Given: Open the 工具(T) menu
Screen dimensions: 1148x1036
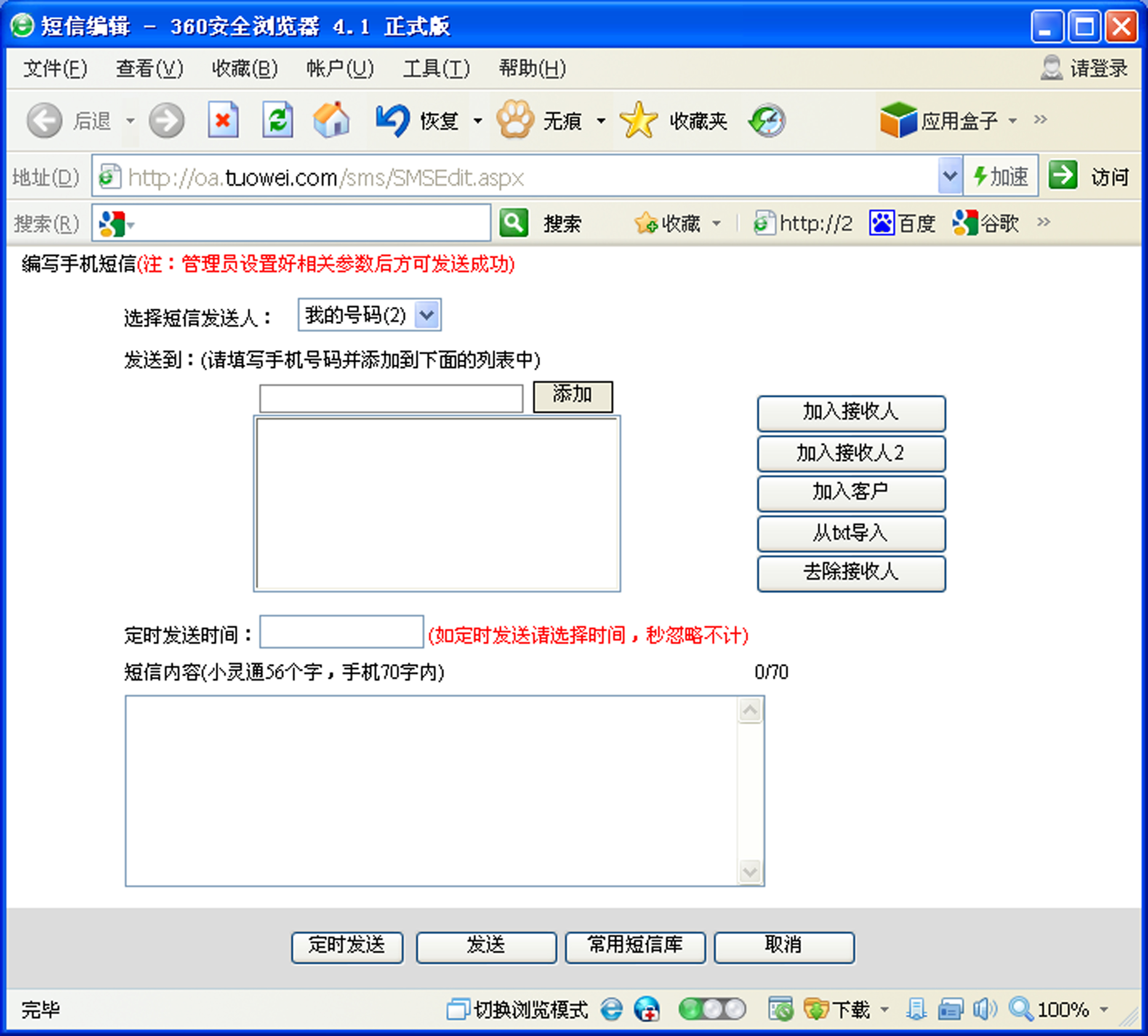Looking at the screenshot, I should click(436, 68).
